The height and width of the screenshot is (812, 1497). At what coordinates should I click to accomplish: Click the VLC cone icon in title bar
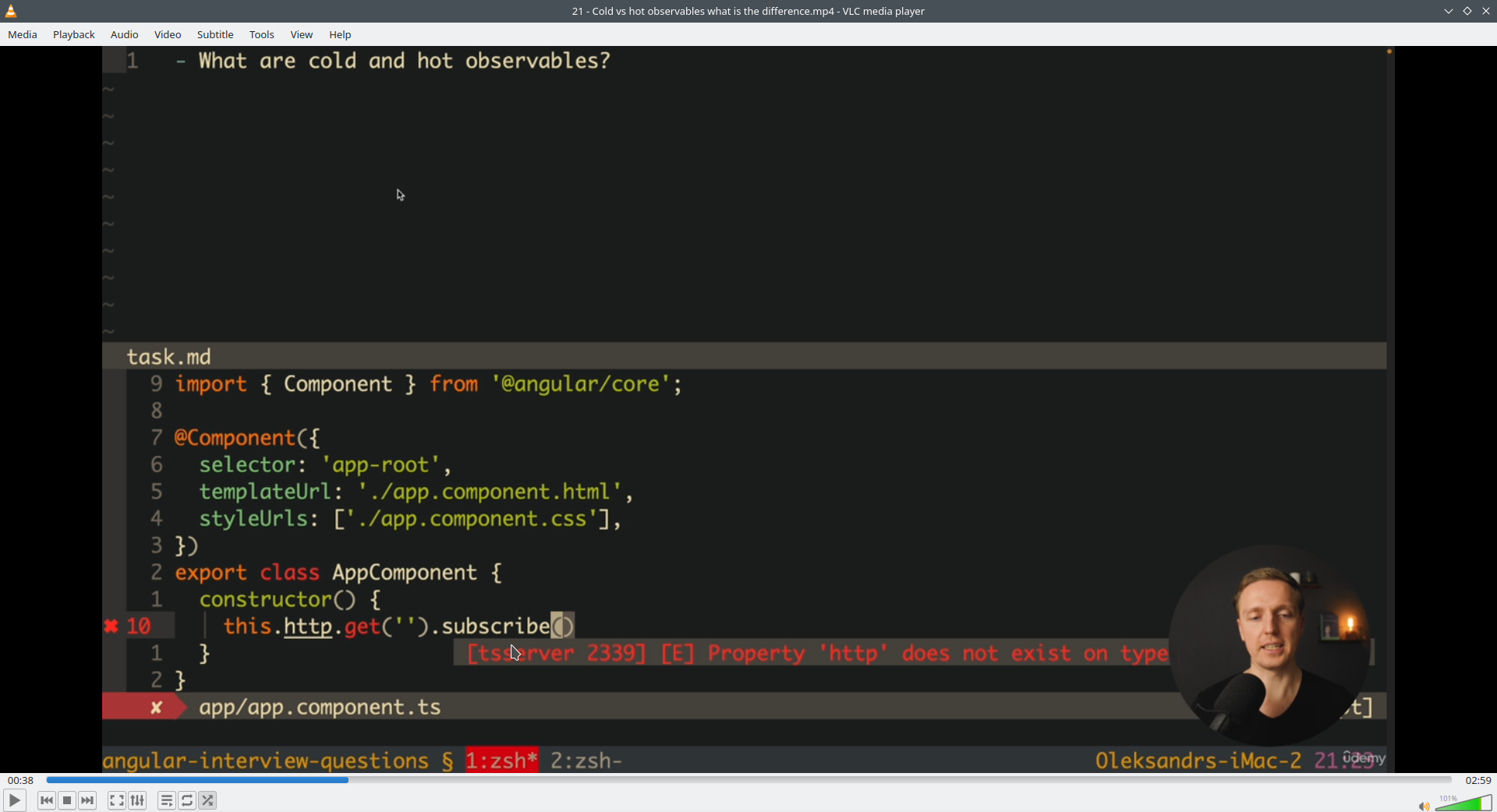12,11
